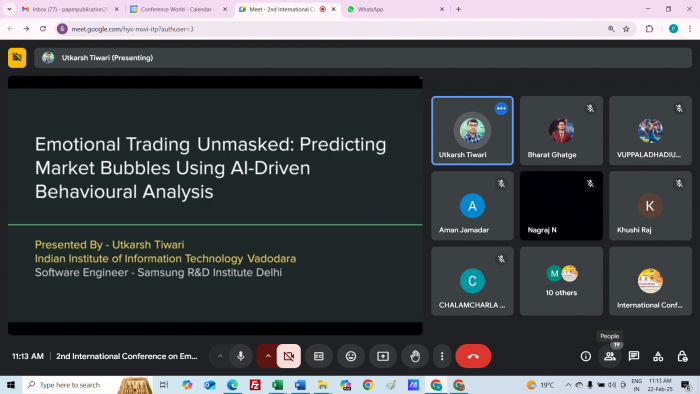This screenshot has width=700, height=394.
Task: Send a reaction emoji
Action: click(350, 356)
